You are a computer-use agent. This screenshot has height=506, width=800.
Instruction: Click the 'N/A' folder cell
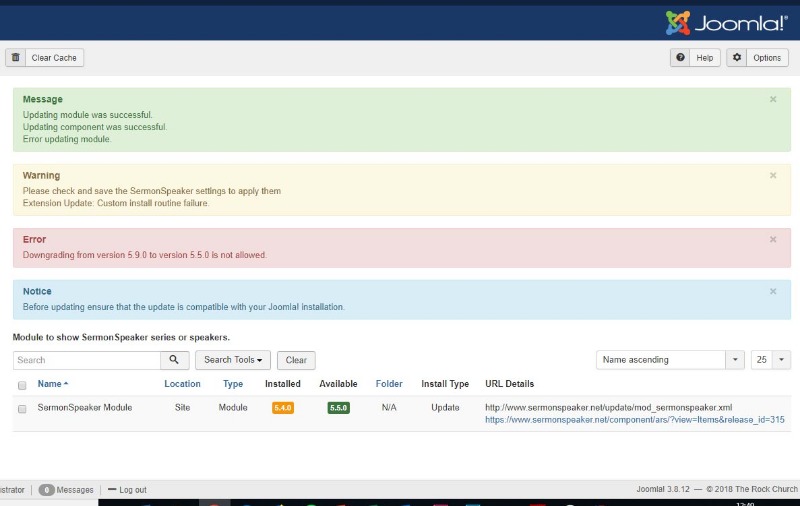point(389,408)
